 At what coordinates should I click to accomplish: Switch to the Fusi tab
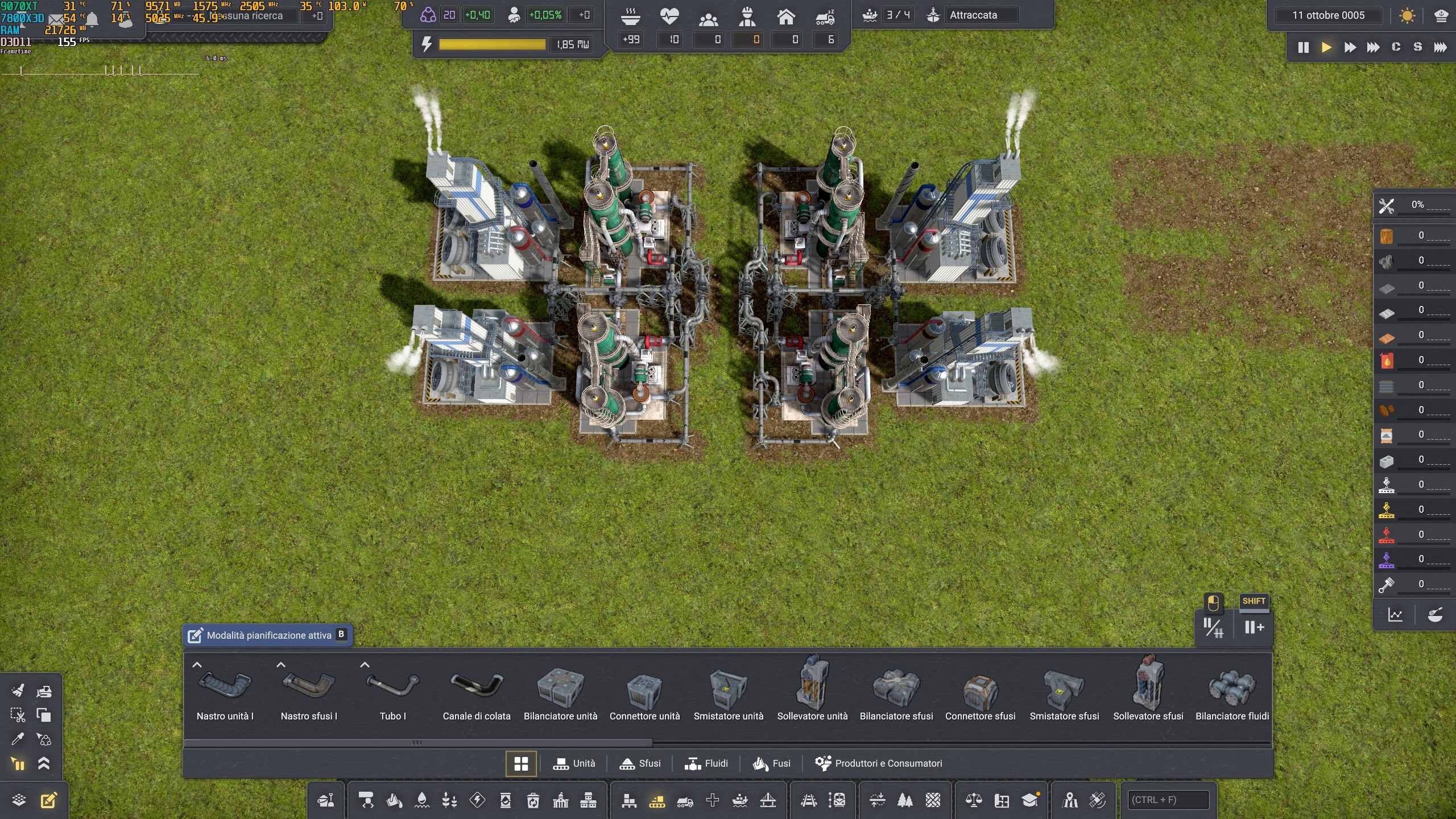click(771, 764)
